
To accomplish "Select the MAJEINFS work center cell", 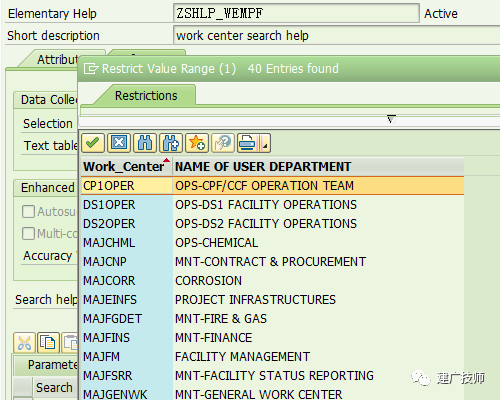I will click(x=127, y=300).
